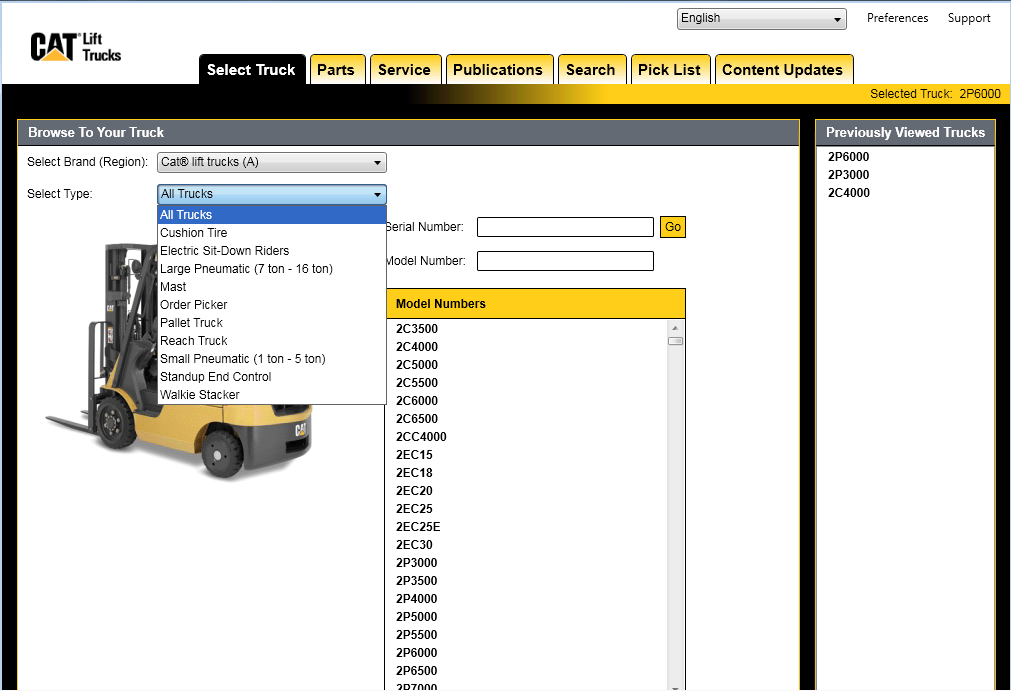Open previously viewed truck 2P6000
The width and height of the screenshot is (1011, 691).
tap(849, 157)
